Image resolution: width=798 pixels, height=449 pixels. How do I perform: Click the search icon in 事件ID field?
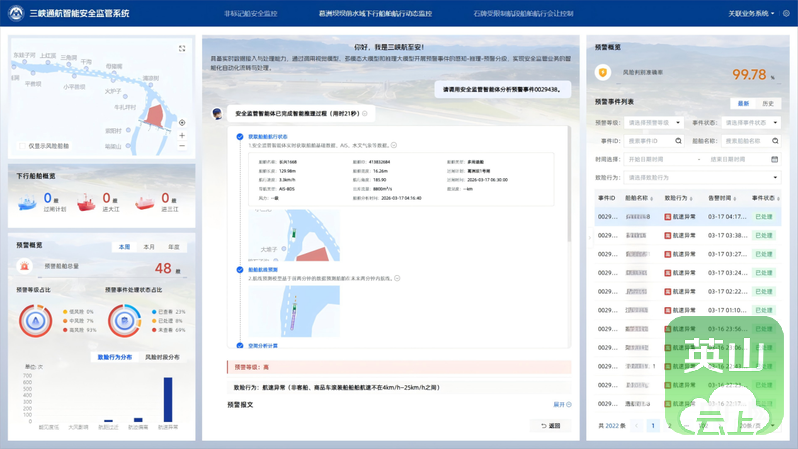[678, 141]
